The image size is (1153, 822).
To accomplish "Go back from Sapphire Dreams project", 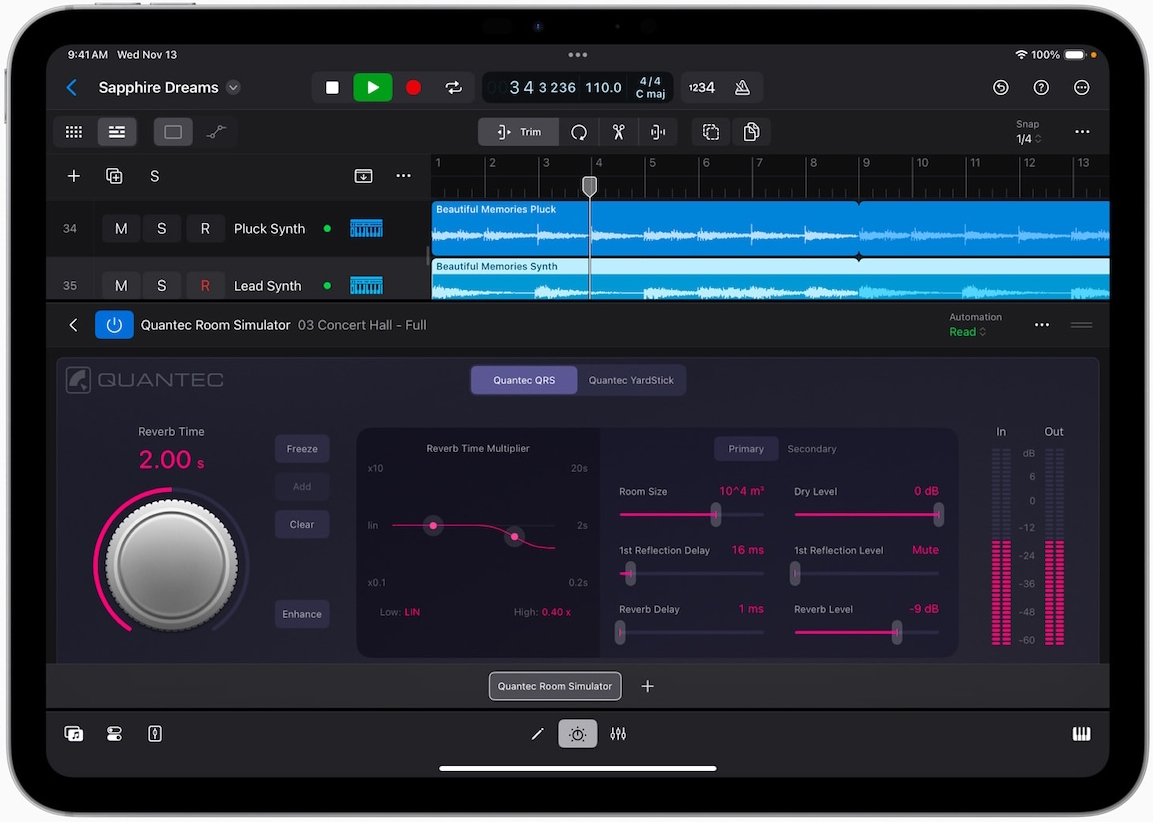I will click(x=71, y=87).
